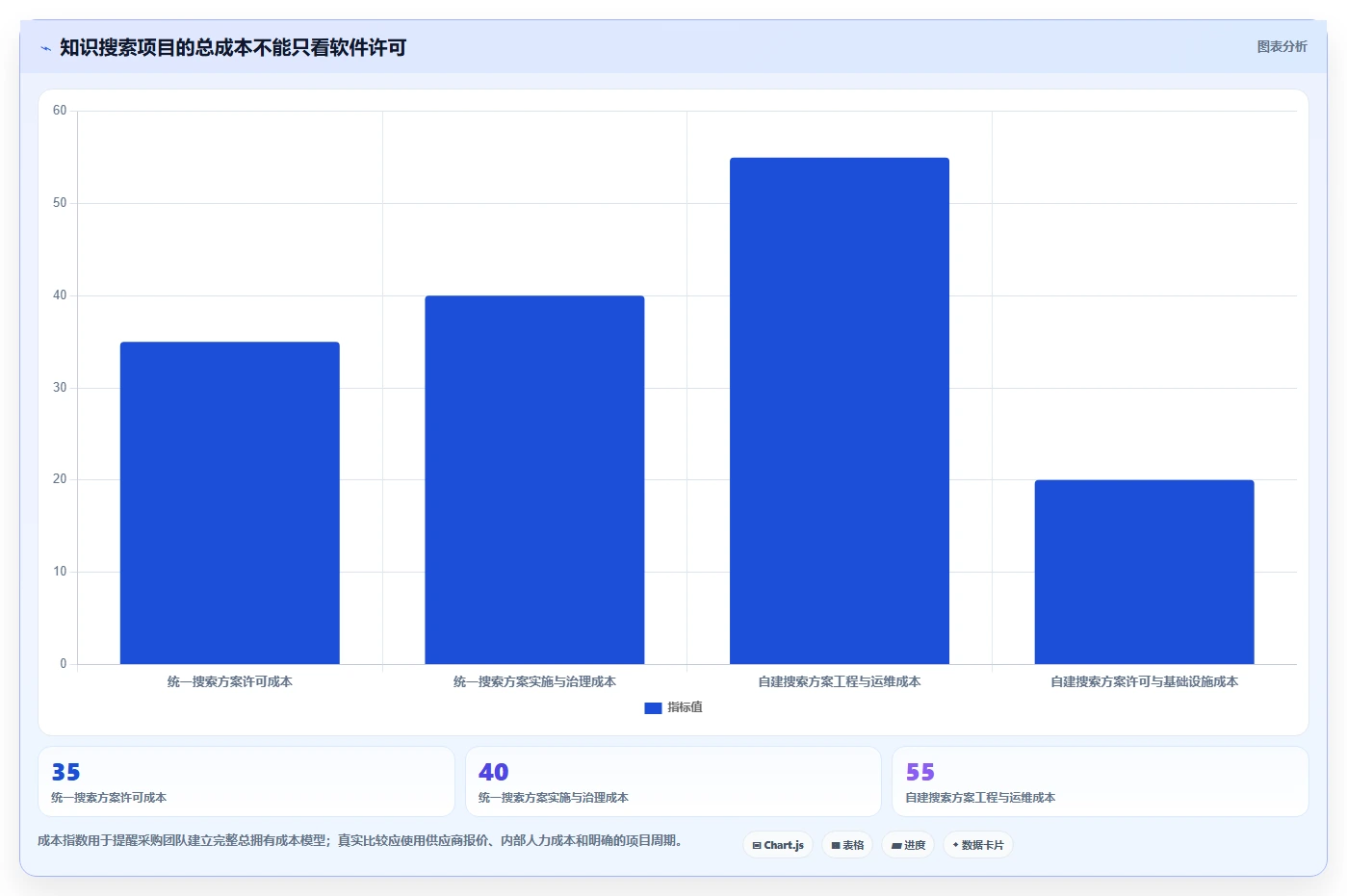Click the lightning icon beside the title
Viewport: 1347px width, 896px height.
point(45,48)
